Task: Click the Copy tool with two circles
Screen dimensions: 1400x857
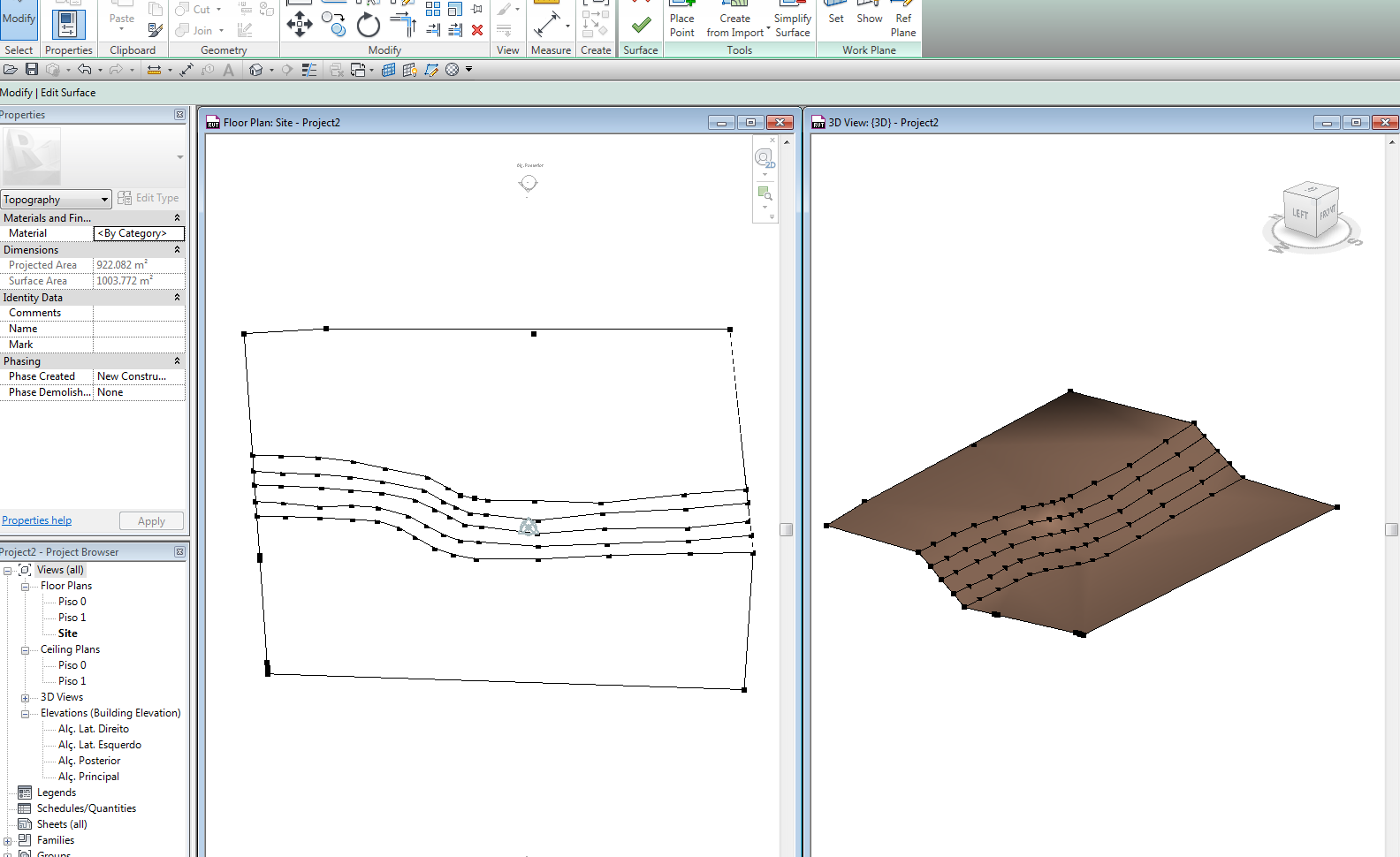Action: click(x=333, y=24)
